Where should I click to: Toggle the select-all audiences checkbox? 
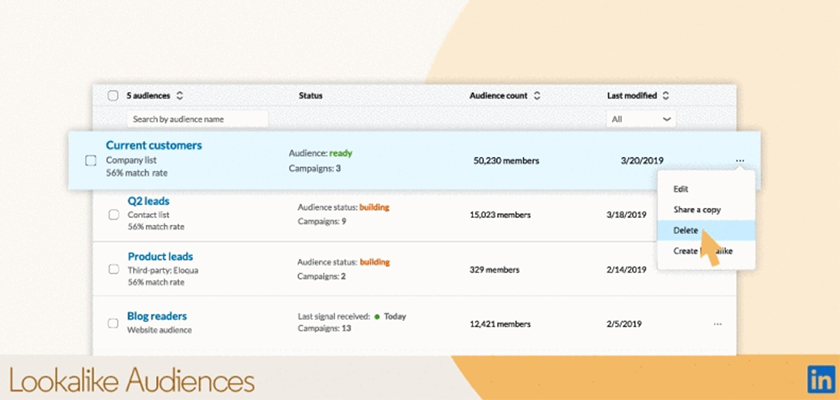coord(113,96)
